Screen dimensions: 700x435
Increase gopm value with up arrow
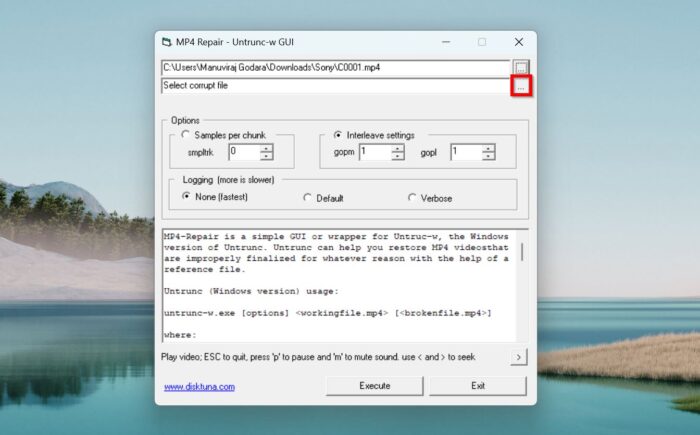398,148
